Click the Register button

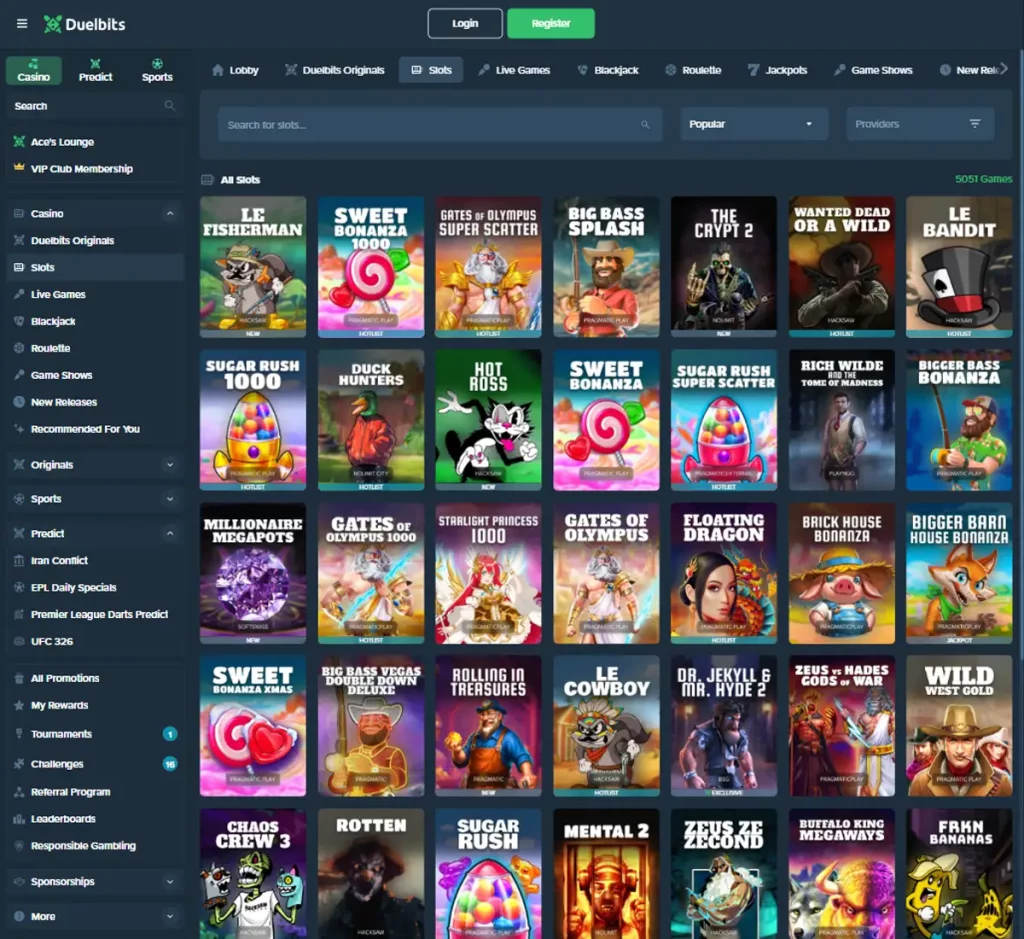551,22
